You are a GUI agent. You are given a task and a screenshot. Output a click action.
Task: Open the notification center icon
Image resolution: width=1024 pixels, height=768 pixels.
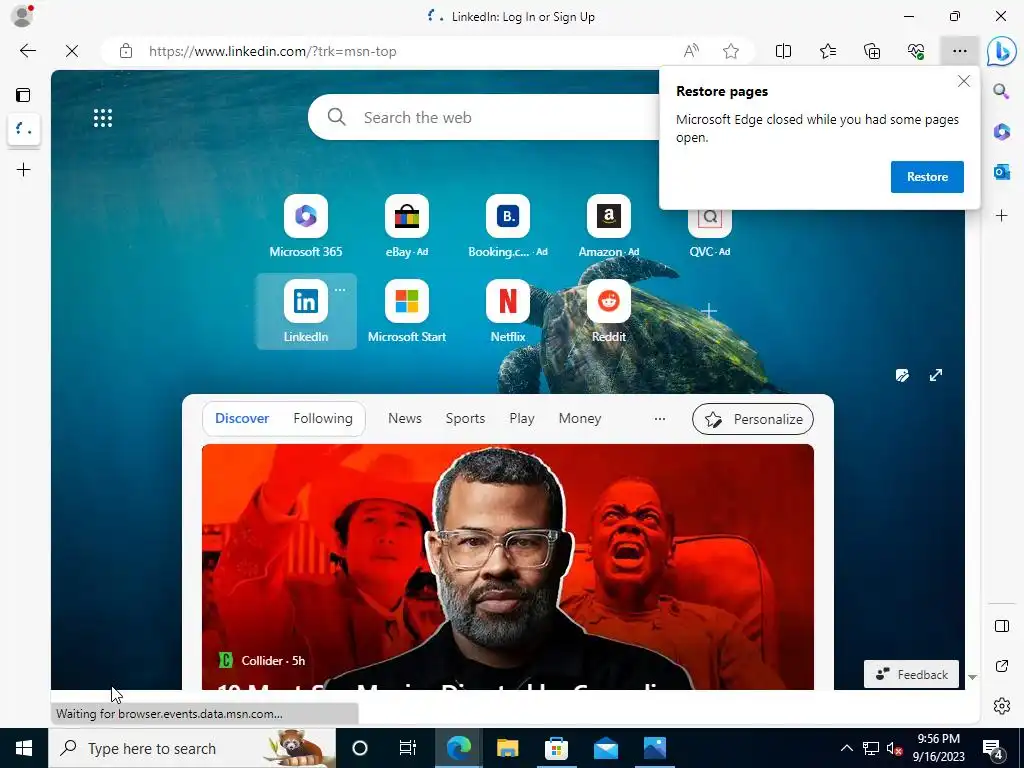(x=992, y=749)
